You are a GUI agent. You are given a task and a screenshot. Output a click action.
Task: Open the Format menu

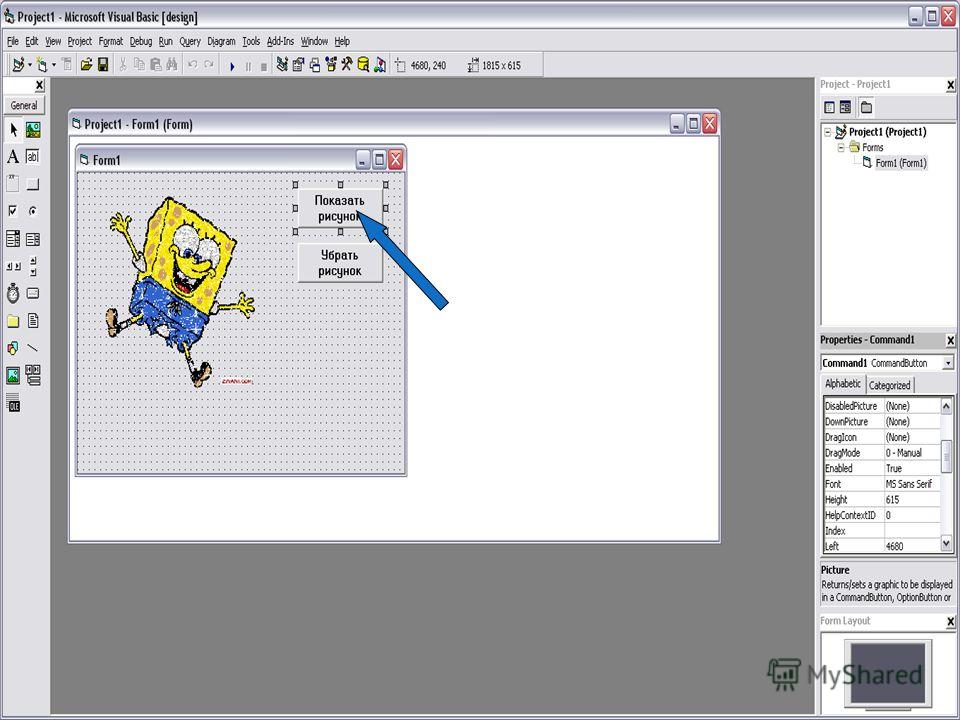pos(111,41)
